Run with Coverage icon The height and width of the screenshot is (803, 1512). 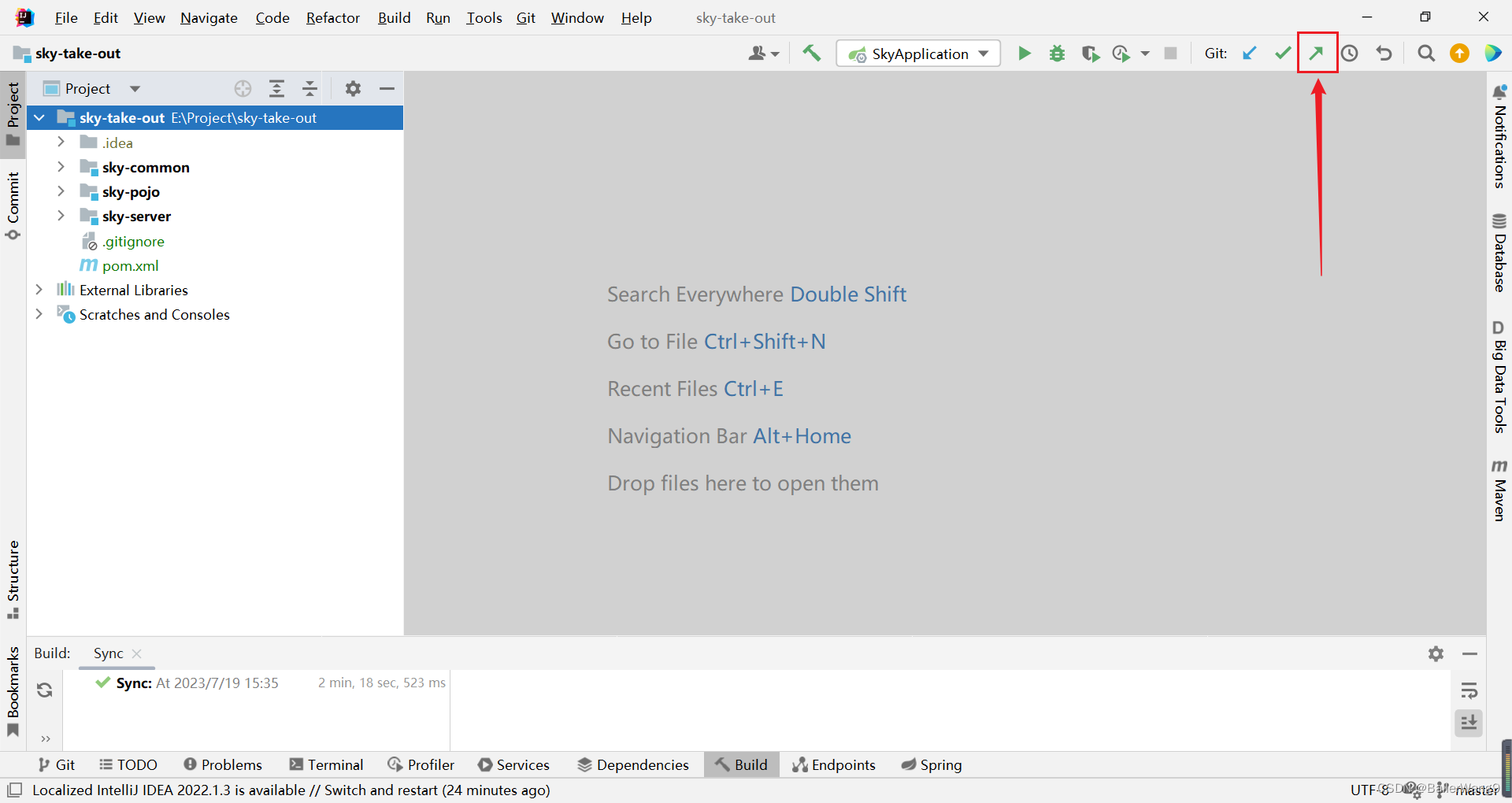point(1090,53)
